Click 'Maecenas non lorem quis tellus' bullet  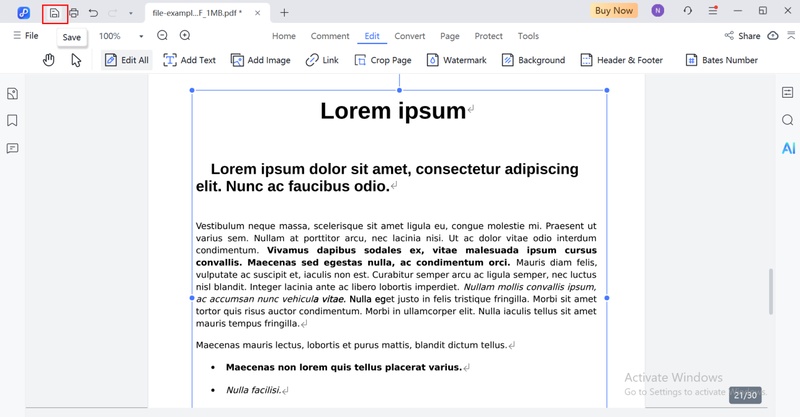tap(343, 367)
